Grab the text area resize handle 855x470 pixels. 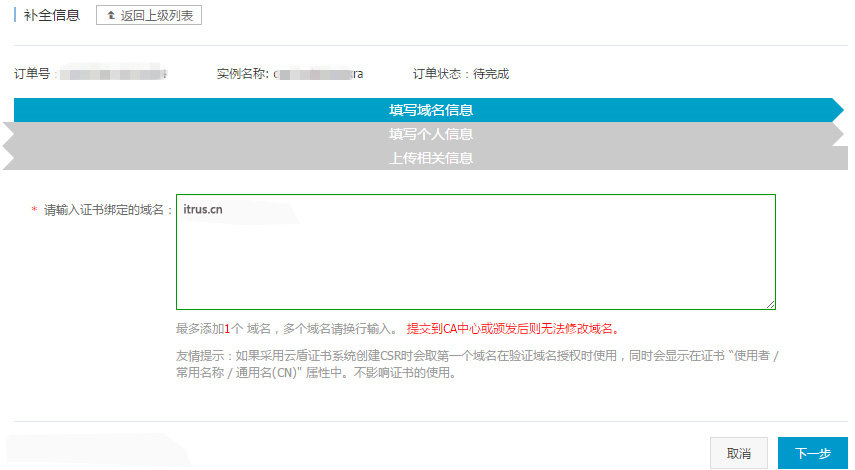point(770,304)
